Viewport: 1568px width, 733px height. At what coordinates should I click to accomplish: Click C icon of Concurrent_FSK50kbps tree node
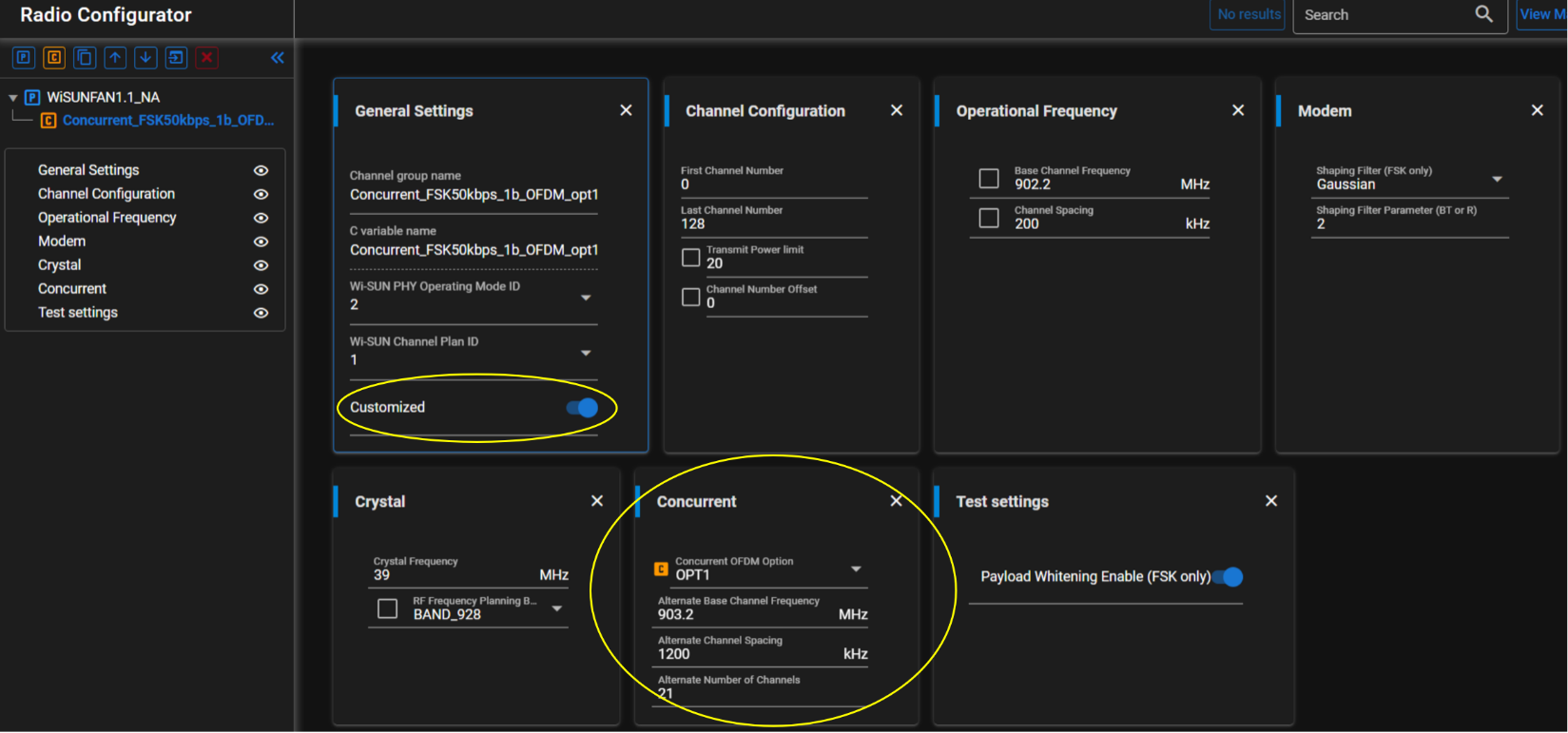tap(48, 121)
